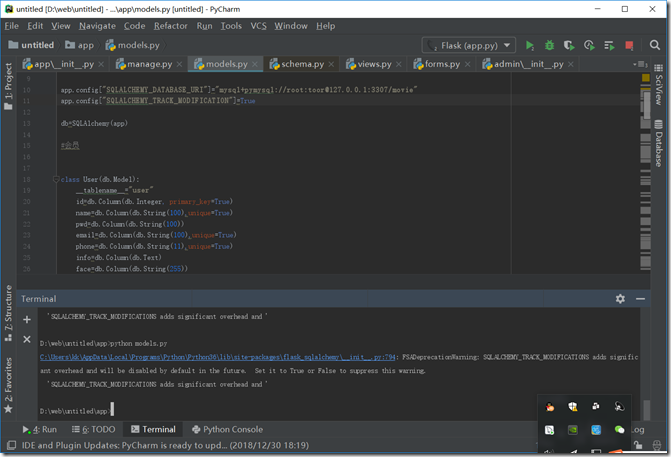Open the Python Console tool window
The height and width of the screenshot is (457, 671).
point(227,429)
